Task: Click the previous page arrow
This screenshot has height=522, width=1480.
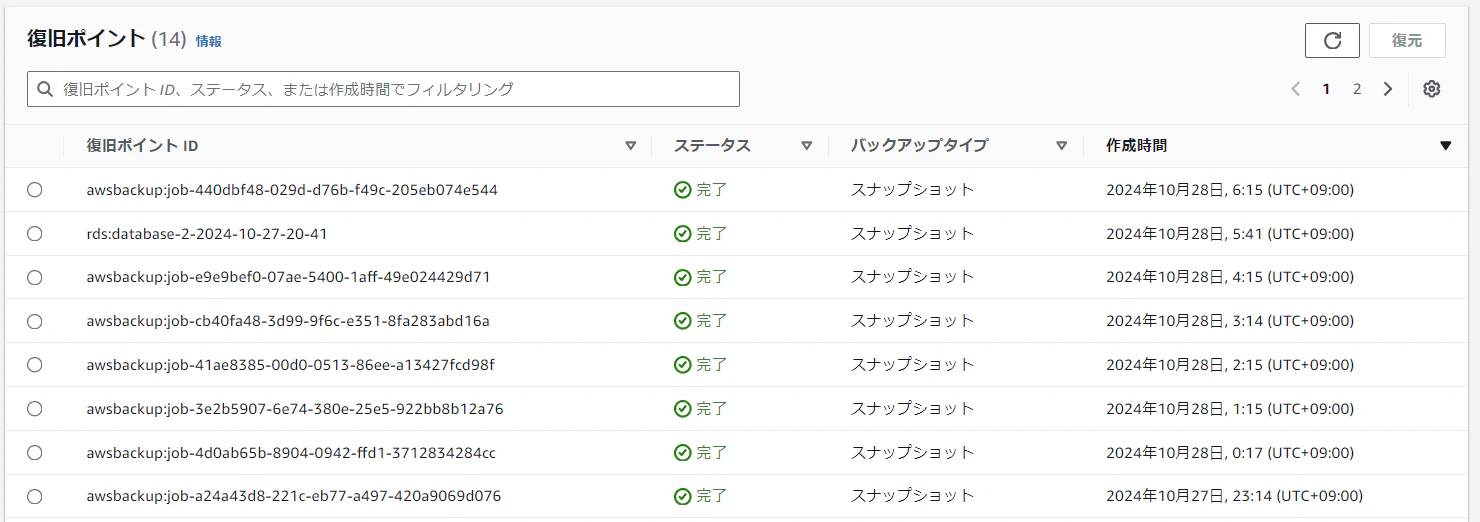Action: 1296,89
